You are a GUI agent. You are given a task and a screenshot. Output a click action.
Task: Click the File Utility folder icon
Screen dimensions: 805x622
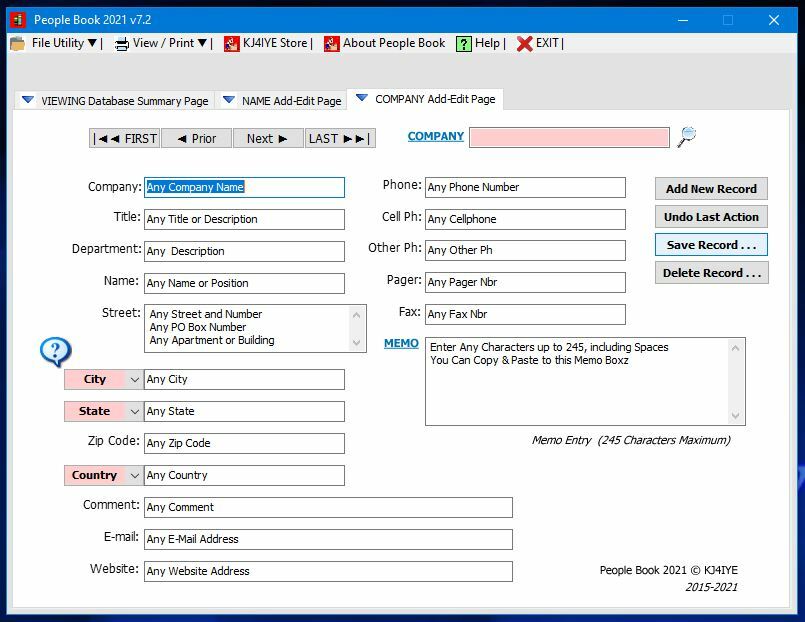[x=17, y=44]
